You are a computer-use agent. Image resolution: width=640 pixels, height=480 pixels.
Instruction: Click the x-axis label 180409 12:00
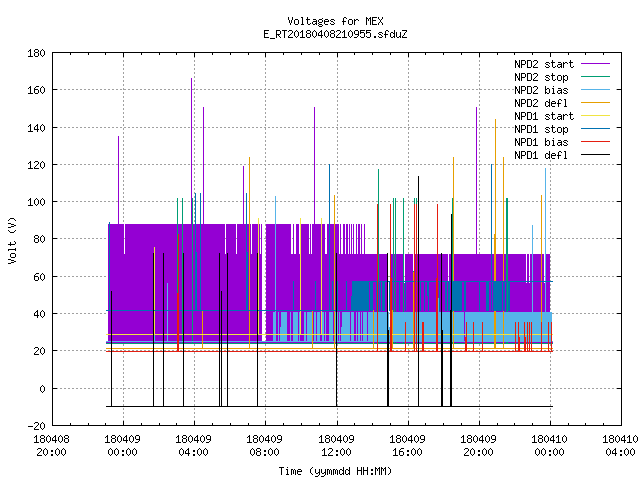pos(336,446)
